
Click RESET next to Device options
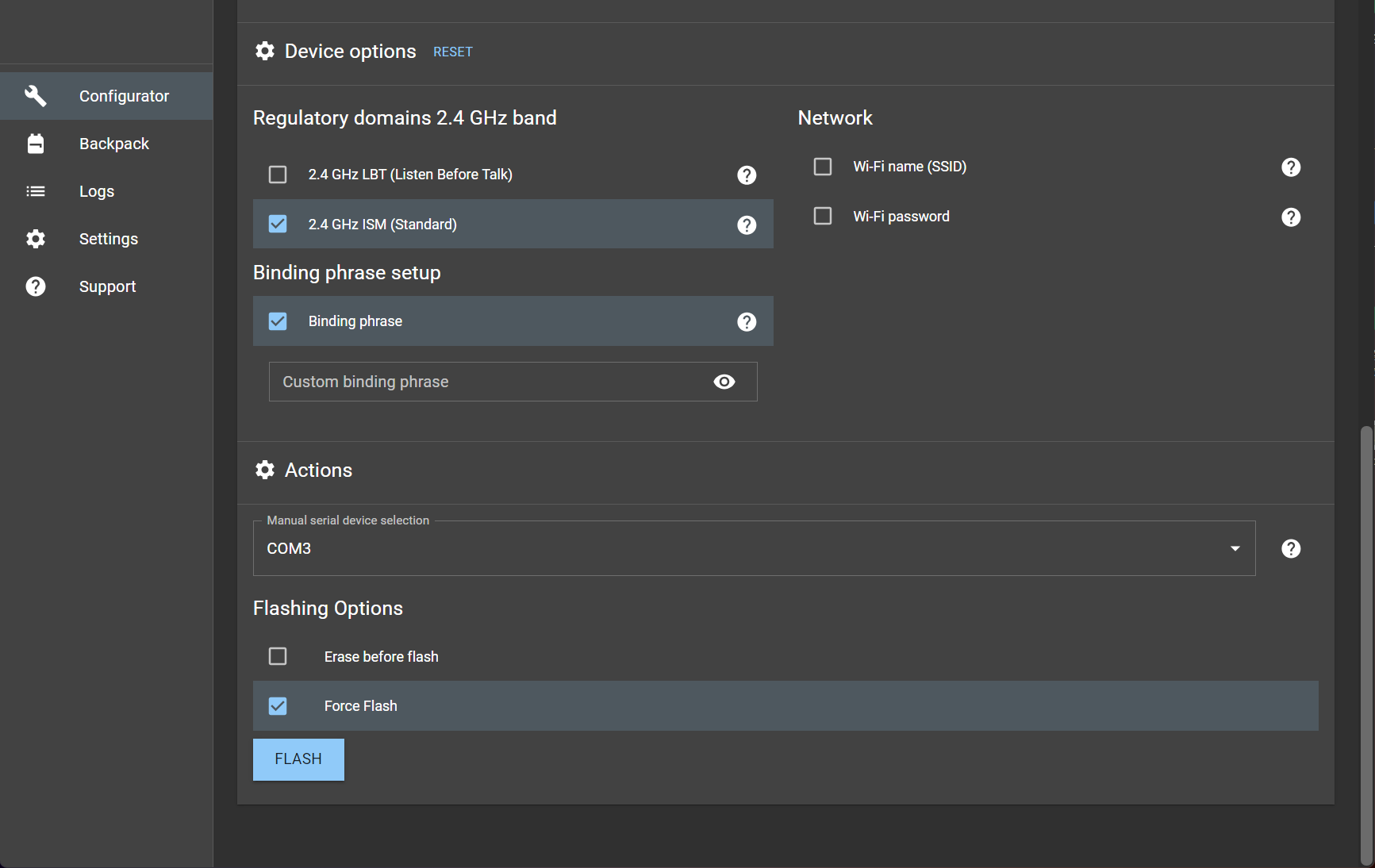453,52
